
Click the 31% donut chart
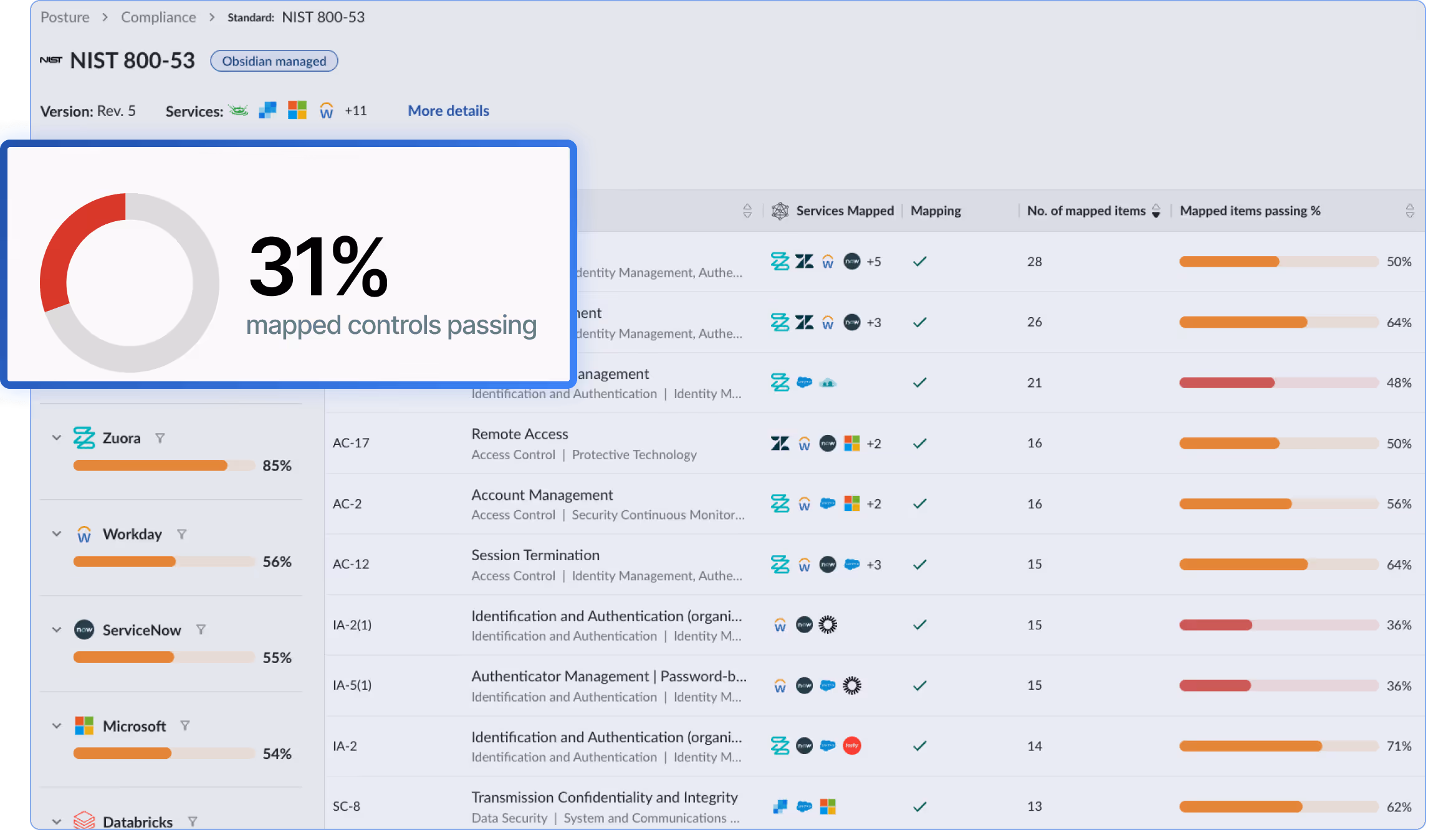pos(130,283)
